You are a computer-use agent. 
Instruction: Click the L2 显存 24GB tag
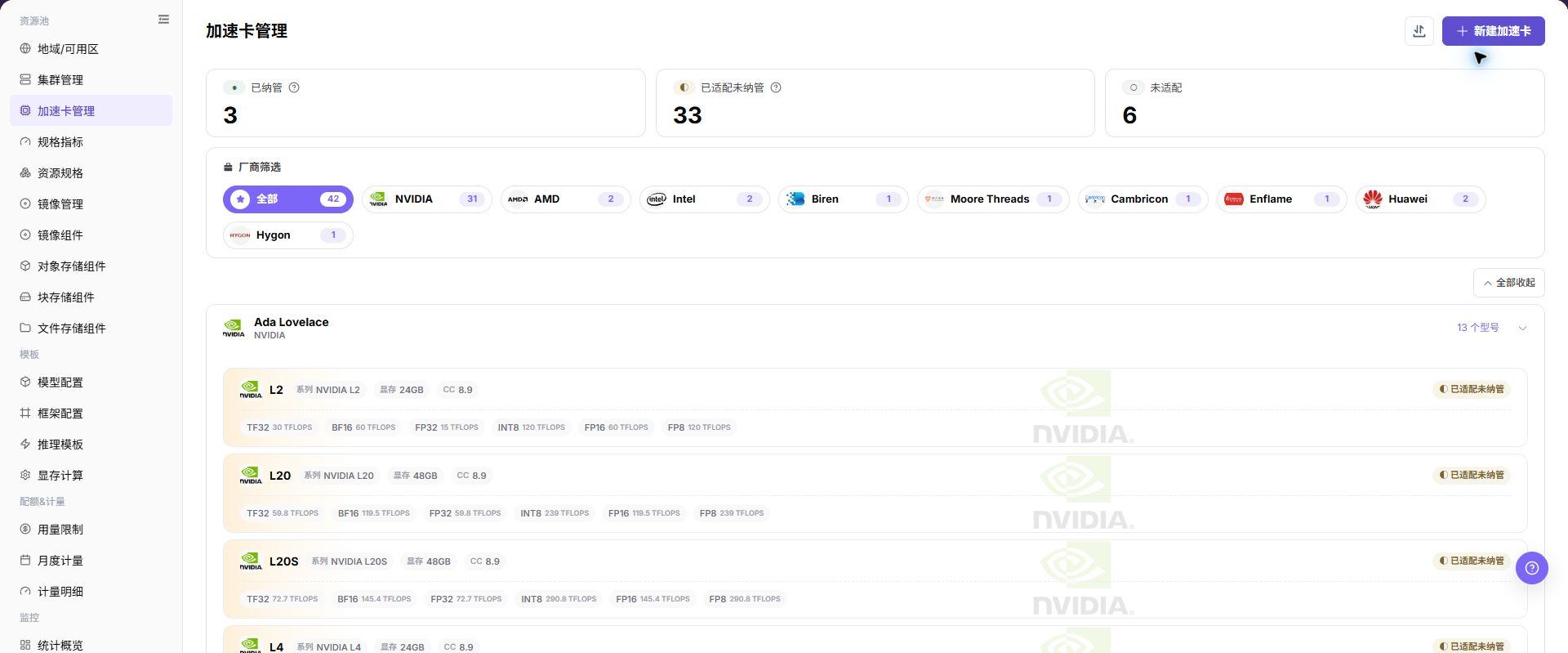[402, 391]
